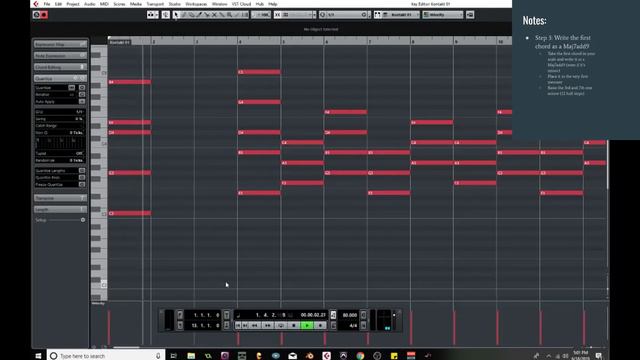Click Fast Forward in transport panel
Image resolution: width=640 pixels, height=360 pixels.
(267, 325)
